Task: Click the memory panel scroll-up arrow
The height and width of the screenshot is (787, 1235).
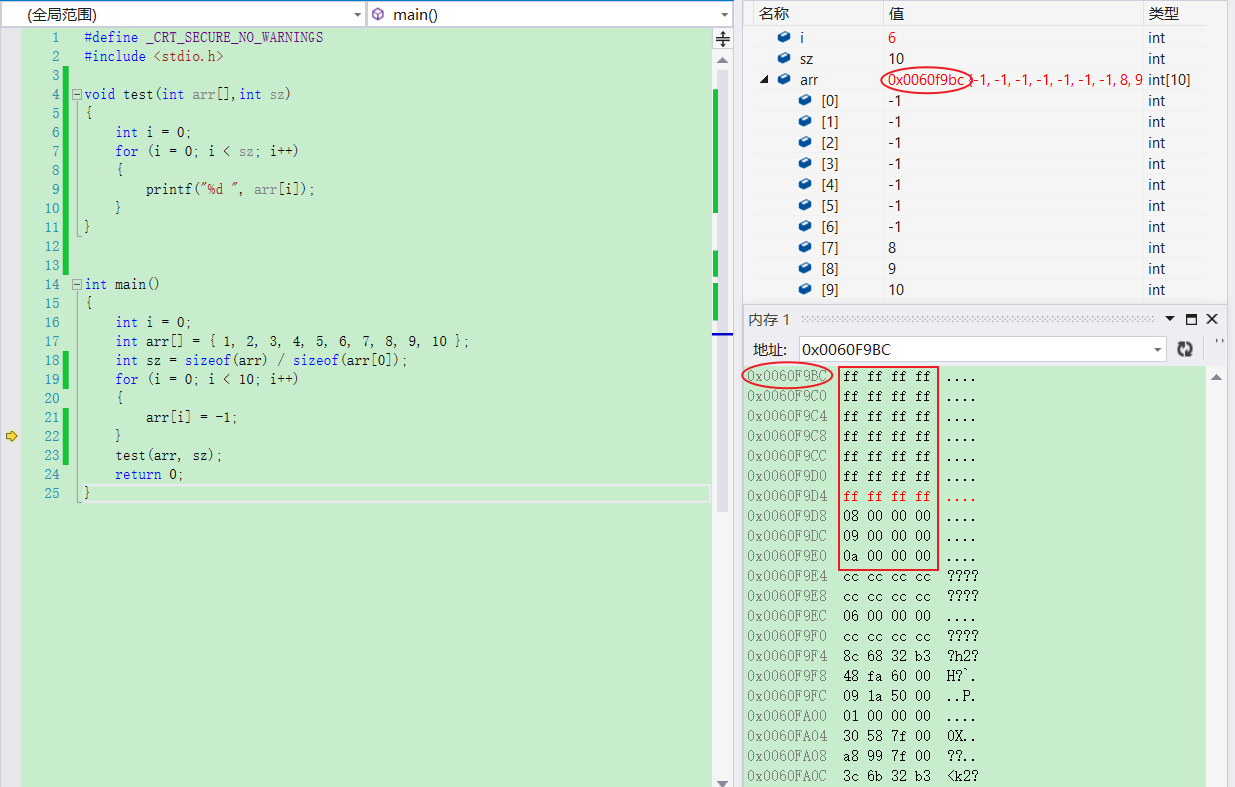Action: click(1216, 377)
